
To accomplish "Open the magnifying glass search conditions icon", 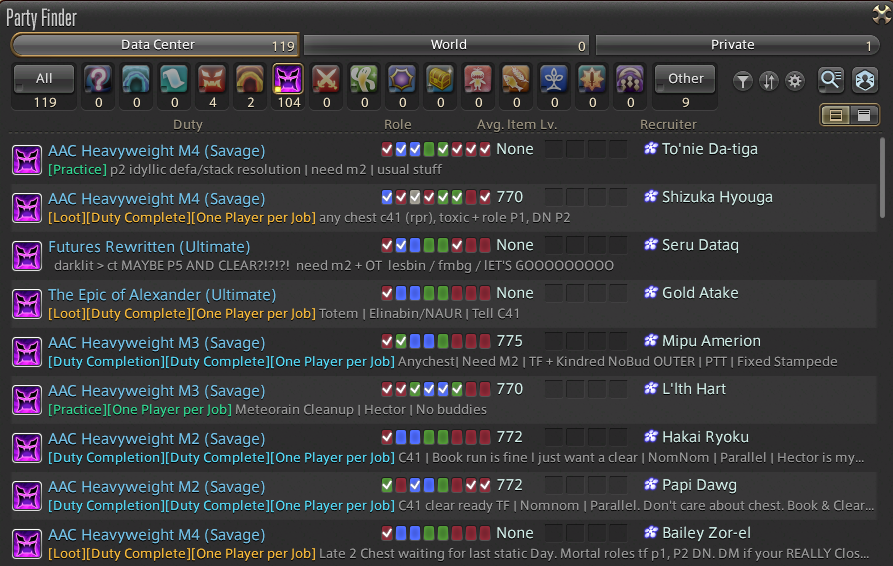I will (x=831, y=80).
